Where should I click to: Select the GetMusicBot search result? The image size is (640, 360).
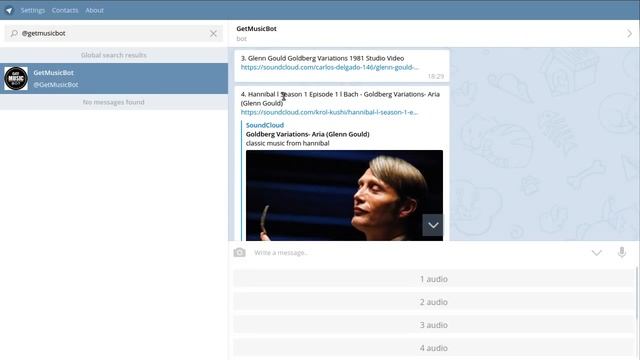[114, 78]
